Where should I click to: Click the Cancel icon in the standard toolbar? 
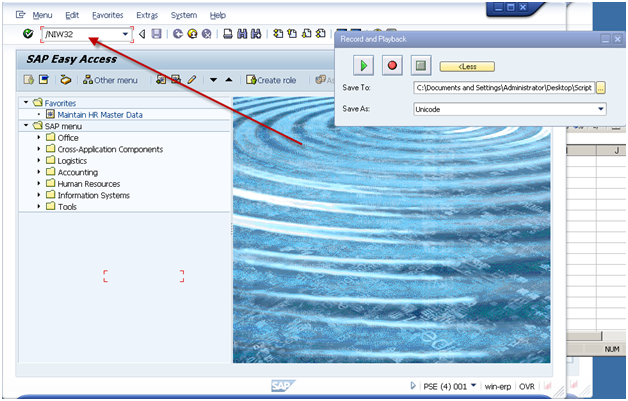pyautogui.click(x=207, y=34)
